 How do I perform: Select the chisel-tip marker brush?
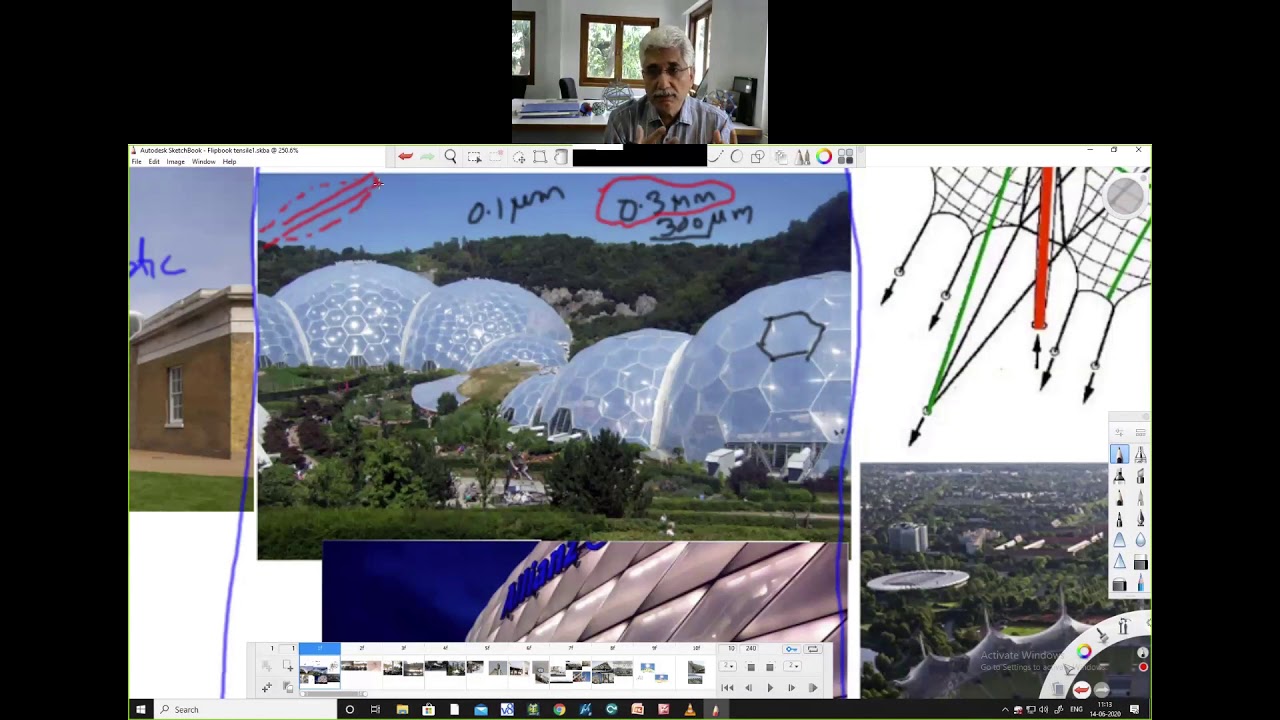coord(1140,476)
